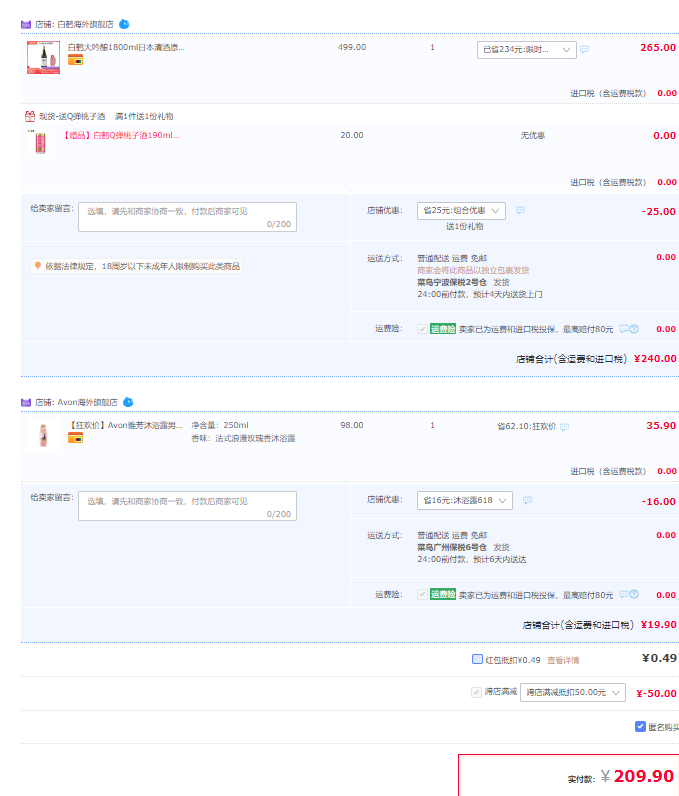Click 运费险 green badge in 白鹤 store section

pyautogui.click(x=443, y=329)
